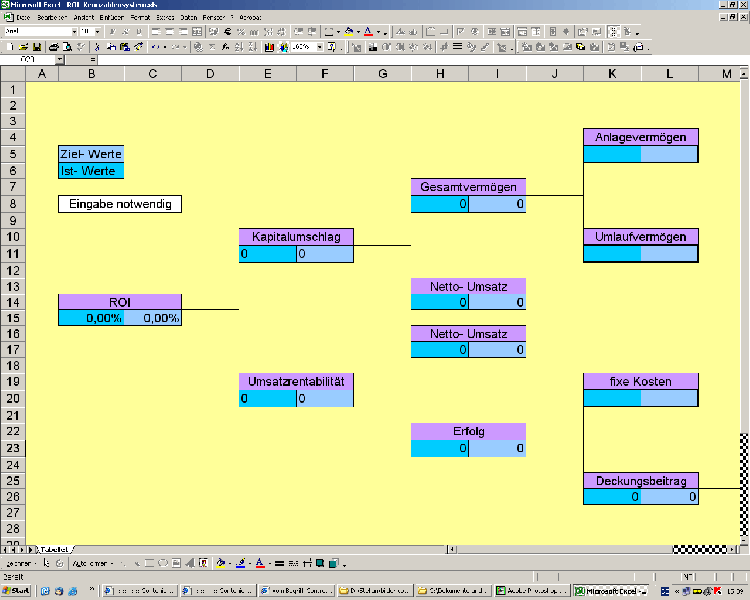750x600 pixels.
Task: Click the red font color swatch in formatting toolbar
Action: (368, 32)
